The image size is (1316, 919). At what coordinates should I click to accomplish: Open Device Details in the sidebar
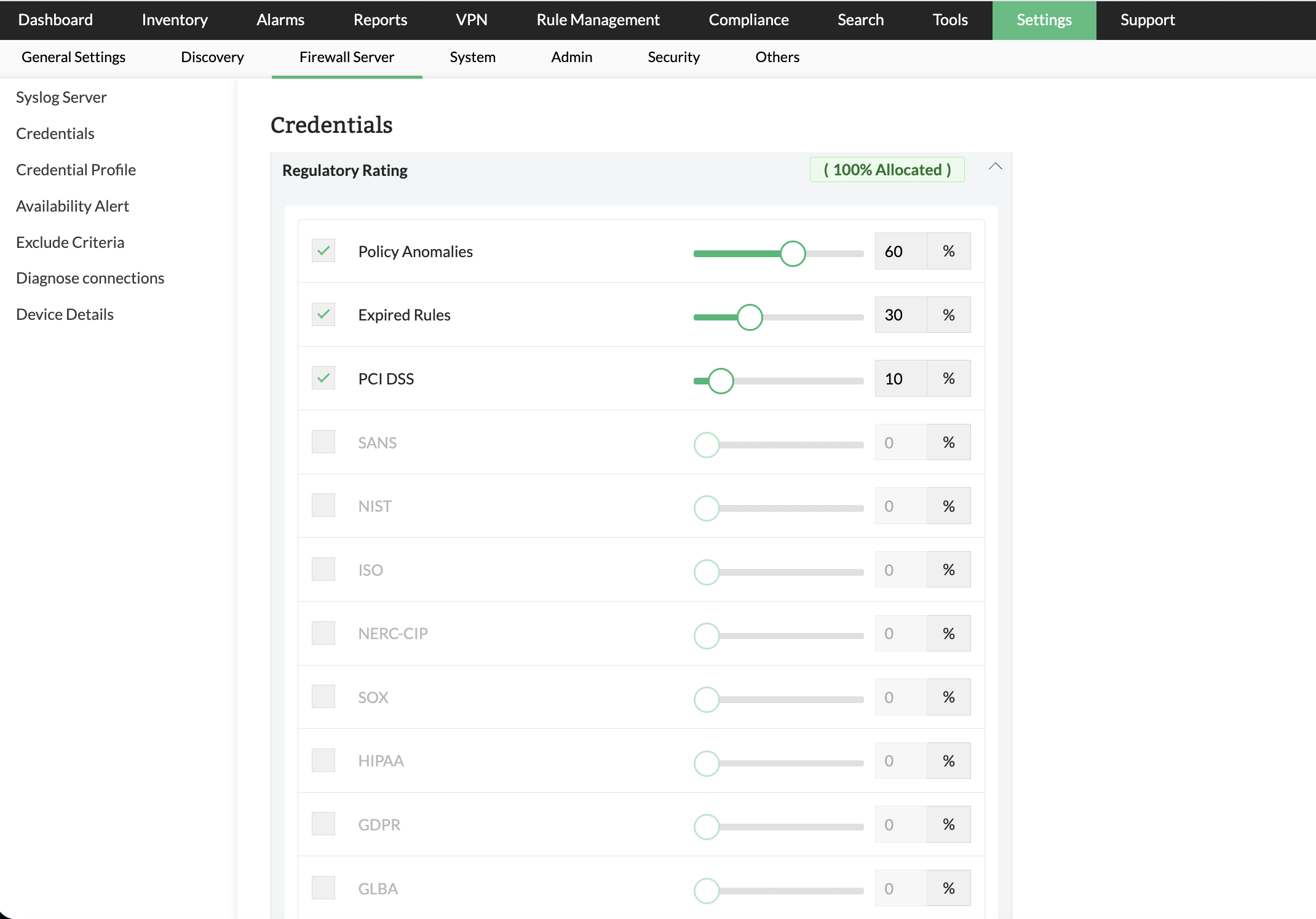(x=65, y=314)
